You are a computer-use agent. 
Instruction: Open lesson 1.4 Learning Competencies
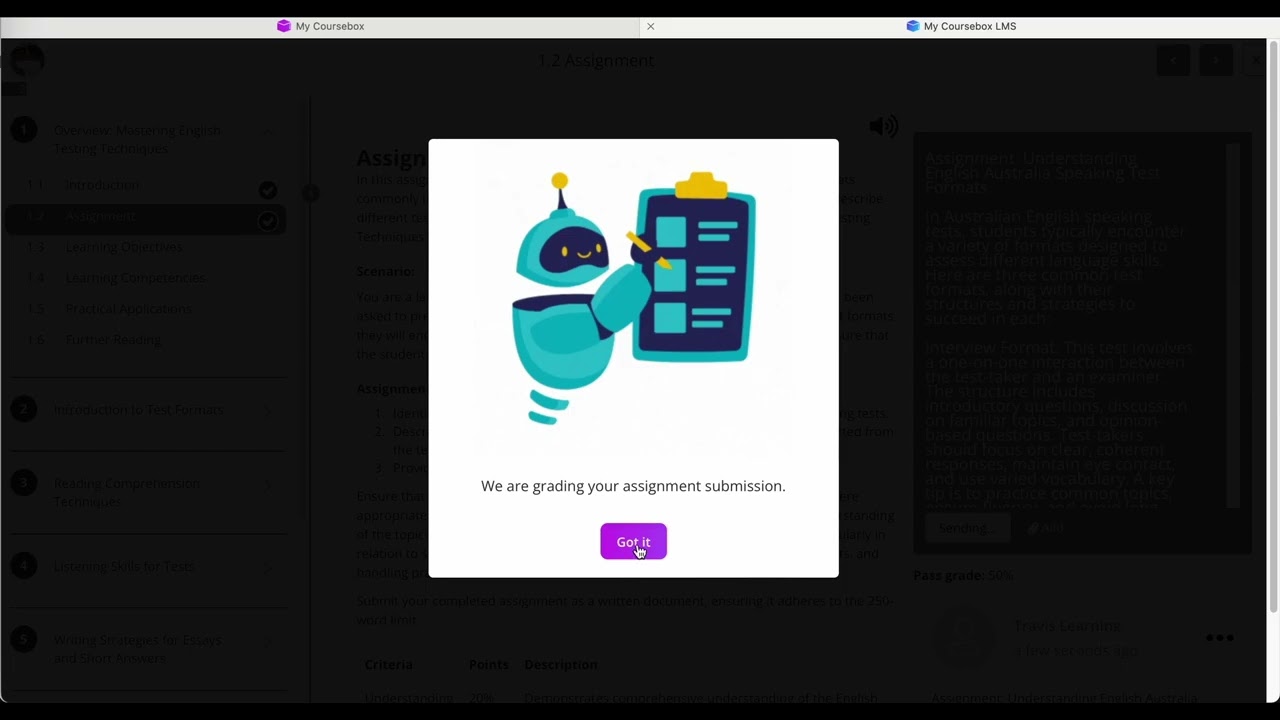pos(135,278)
